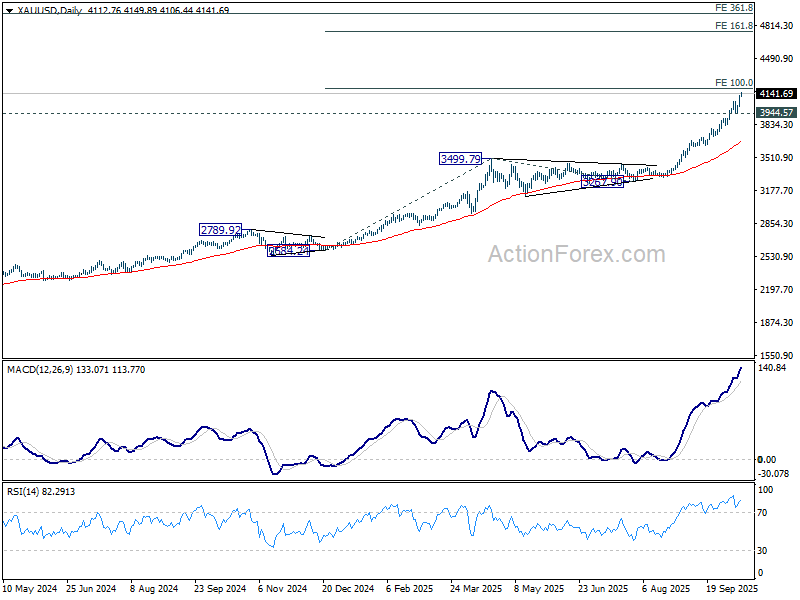Viewport: 800px width, 600px height.
Task: Select the 2789.92 price annotation label
Action: (x=220, y=230)
